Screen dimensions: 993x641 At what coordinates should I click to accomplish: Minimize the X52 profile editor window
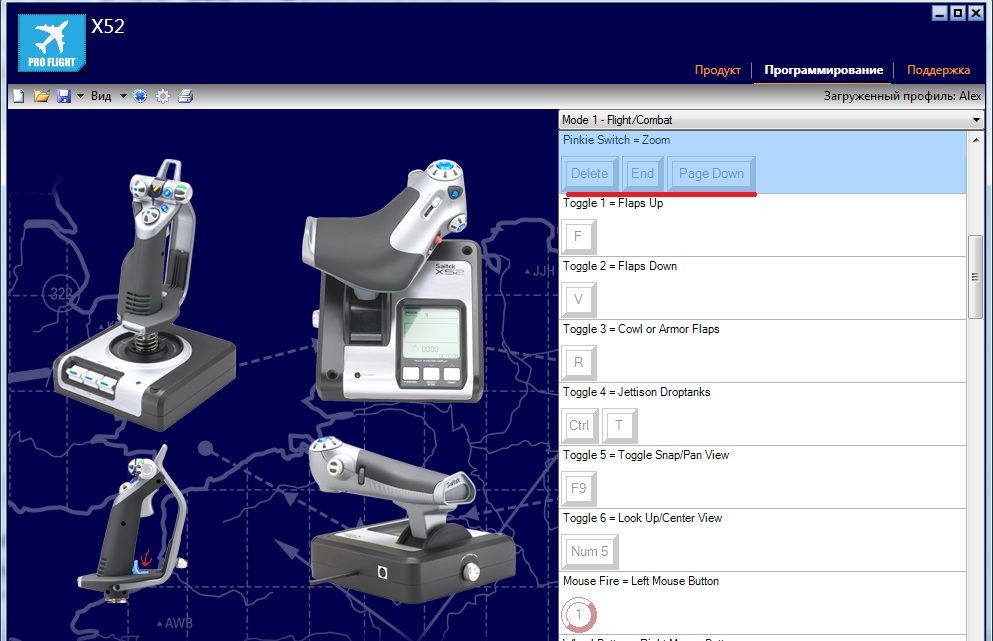tap(940, 13)
